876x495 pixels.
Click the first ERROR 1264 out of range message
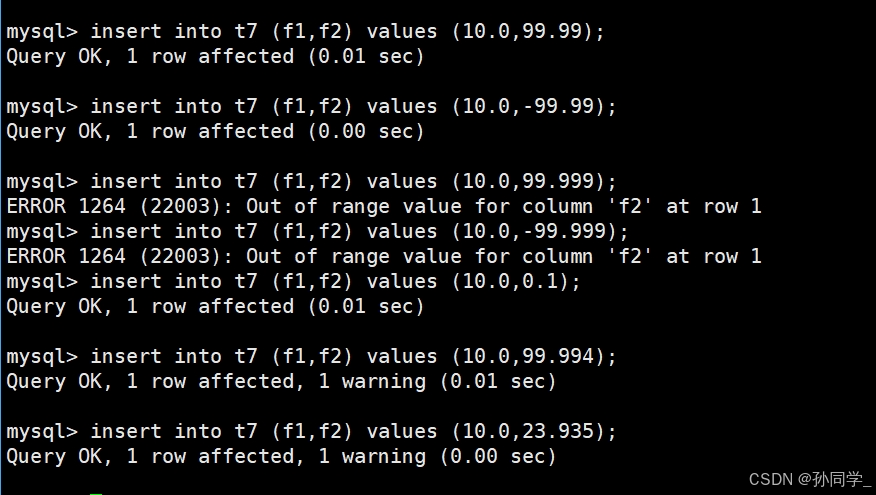[384, 206]
